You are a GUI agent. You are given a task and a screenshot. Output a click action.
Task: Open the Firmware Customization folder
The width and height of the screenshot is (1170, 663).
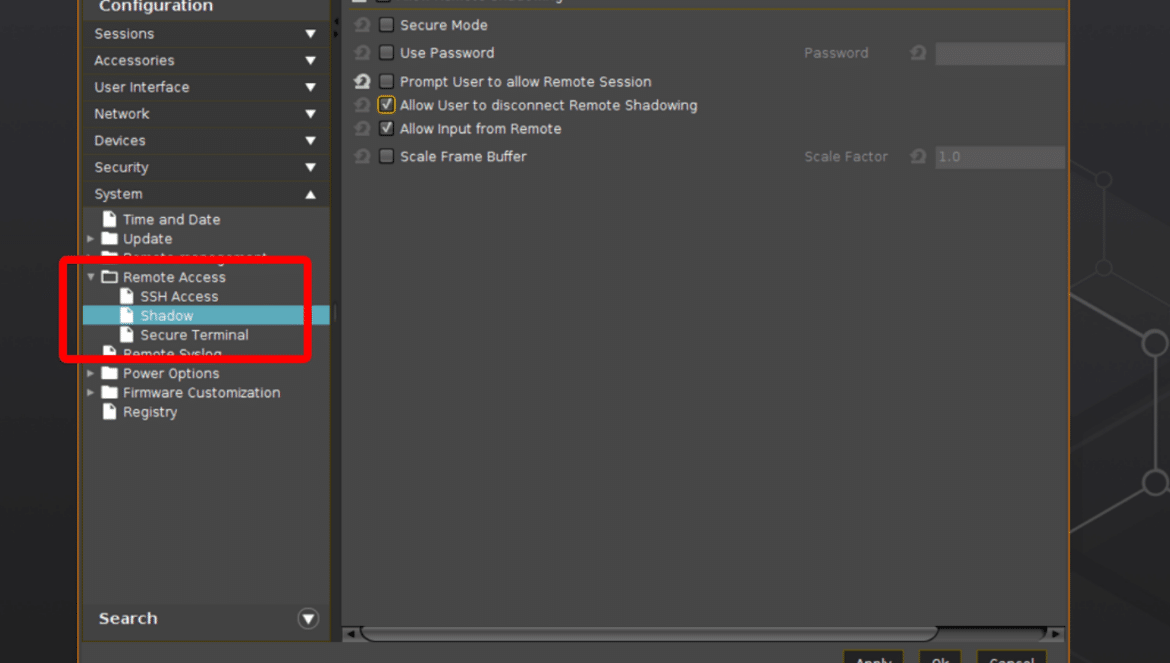click(201, 392)
